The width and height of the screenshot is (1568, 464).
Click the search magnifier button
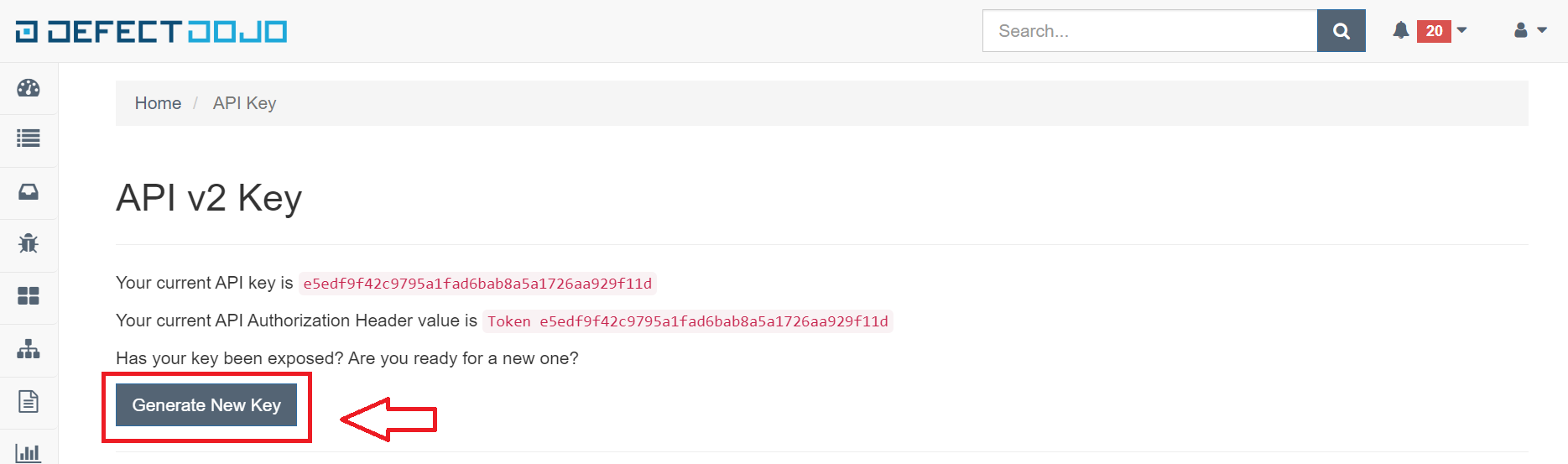[1341, 31]
